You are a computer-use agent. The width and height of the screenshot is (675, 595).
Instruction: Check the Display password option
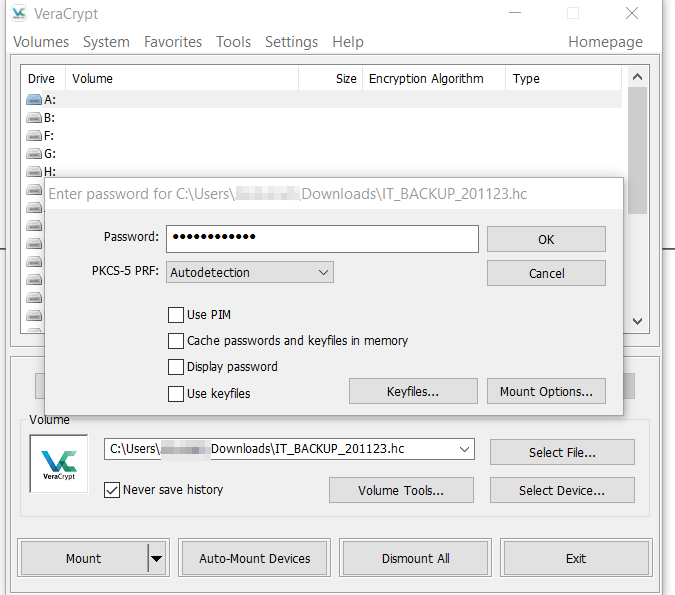click(176, 367)
